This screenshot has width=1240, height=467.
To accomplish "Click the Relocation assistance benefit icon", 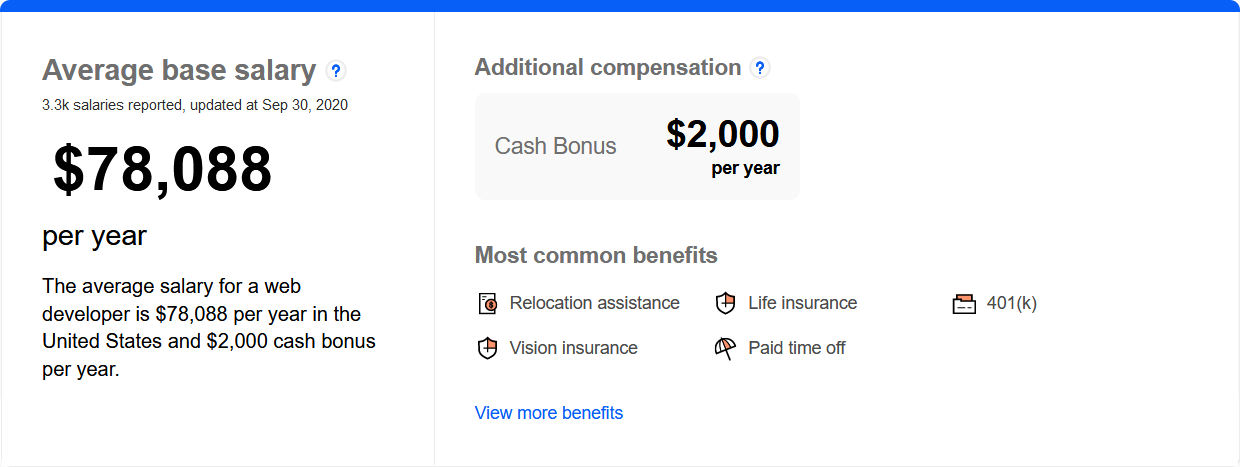I will tap(487, 304).
